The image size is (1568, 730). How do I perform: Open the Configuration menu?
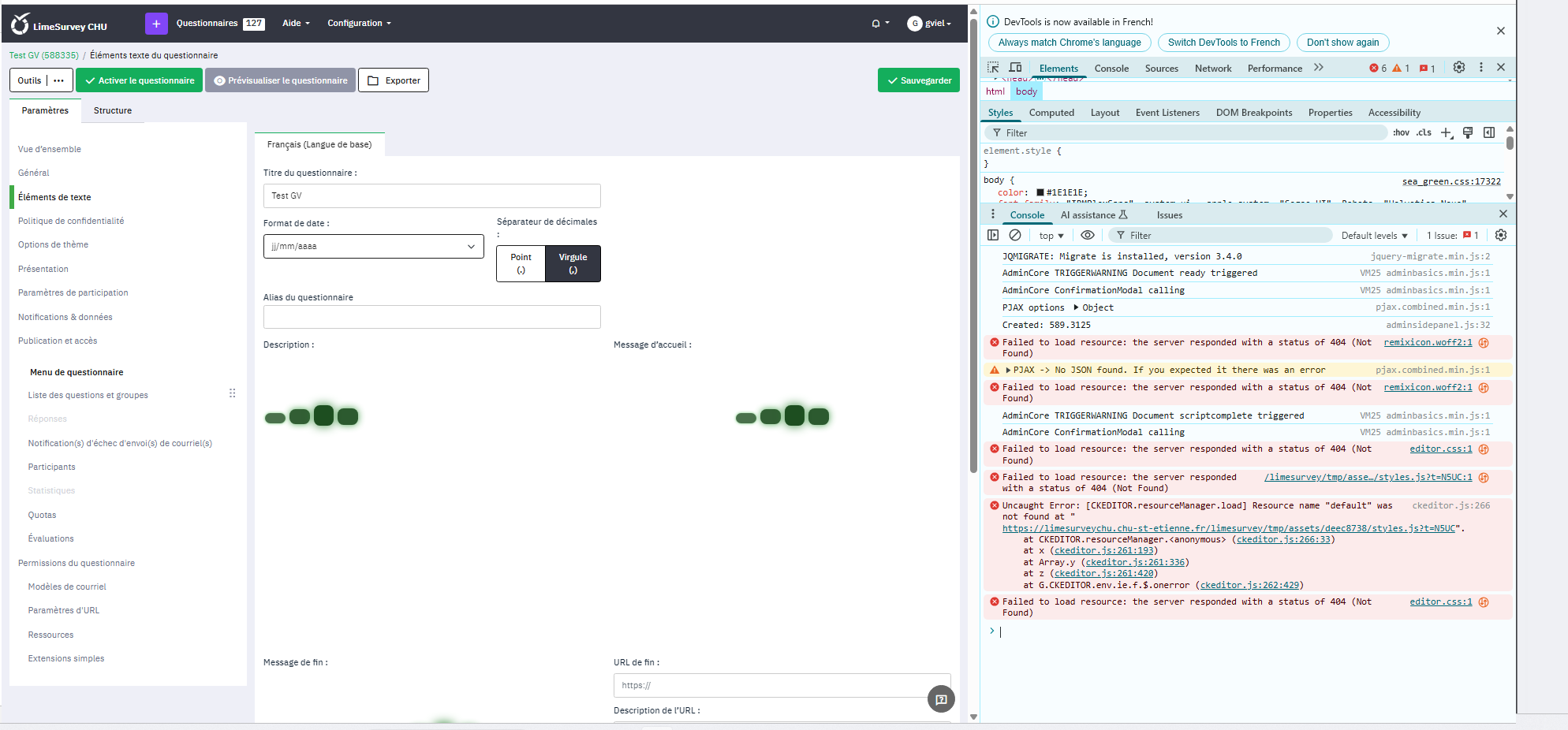pyautogui.click(x=359, y=24)
